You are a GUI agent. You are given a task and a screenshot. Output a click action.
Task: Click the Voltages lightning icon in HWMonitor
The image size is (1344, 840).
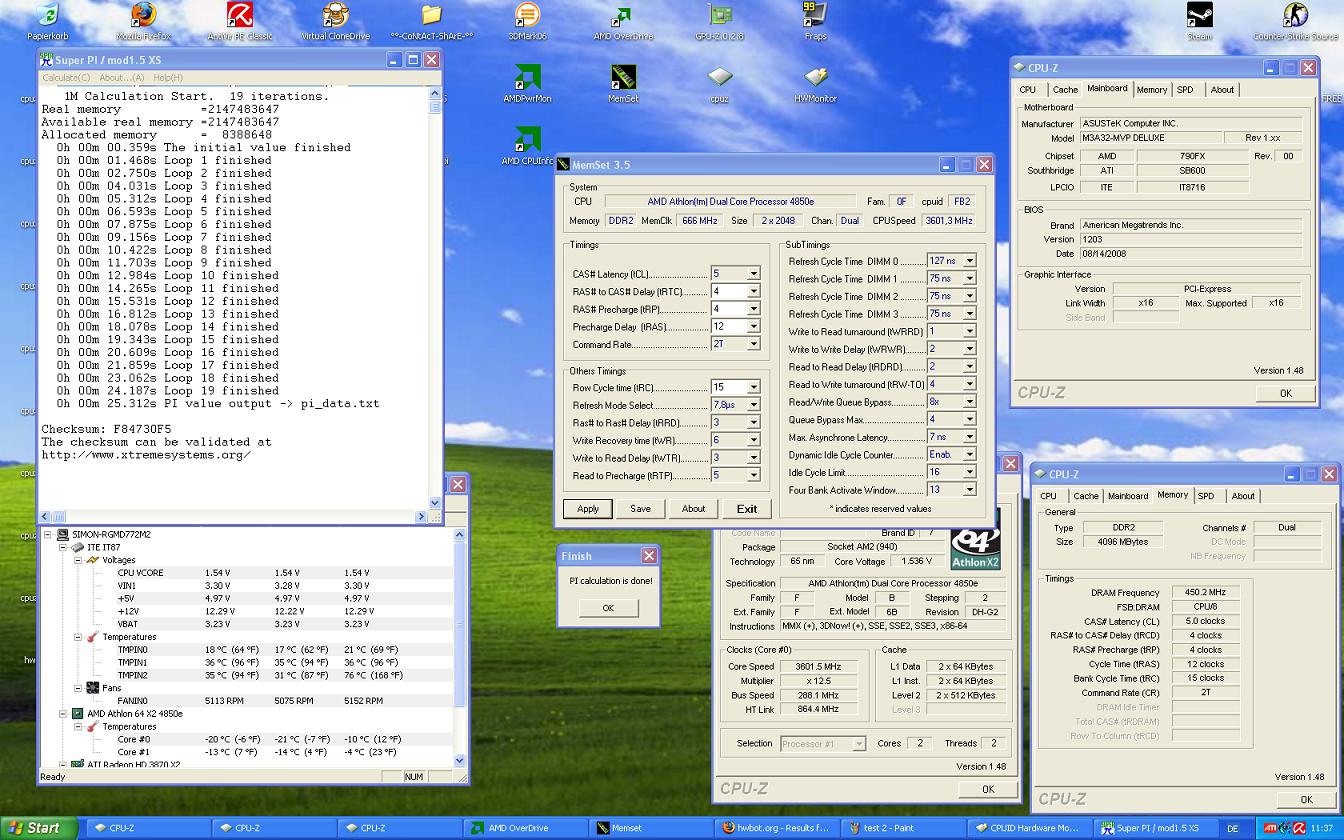[93, 560]
